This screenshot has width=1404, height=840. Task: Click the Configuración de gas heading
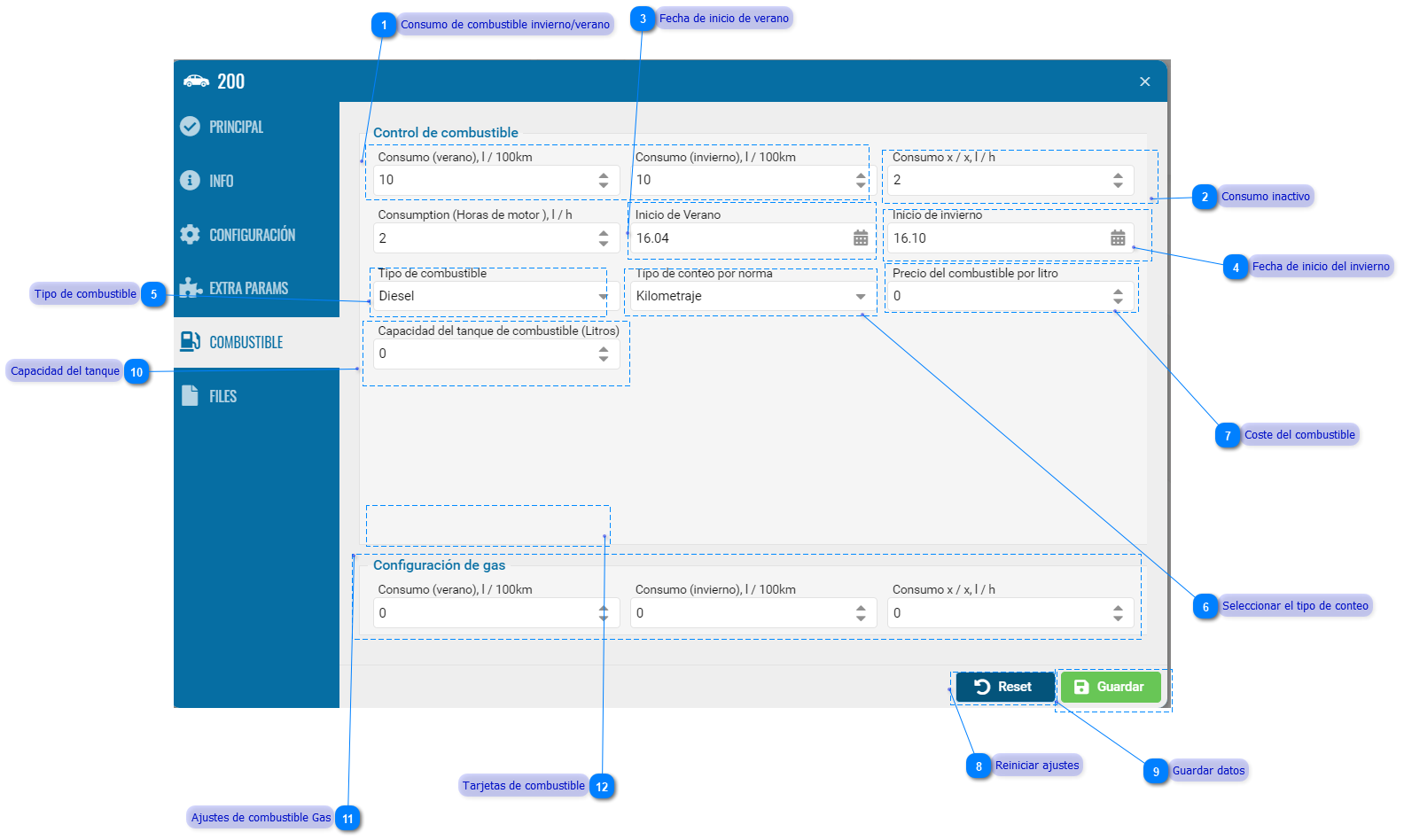coord(439,565)
